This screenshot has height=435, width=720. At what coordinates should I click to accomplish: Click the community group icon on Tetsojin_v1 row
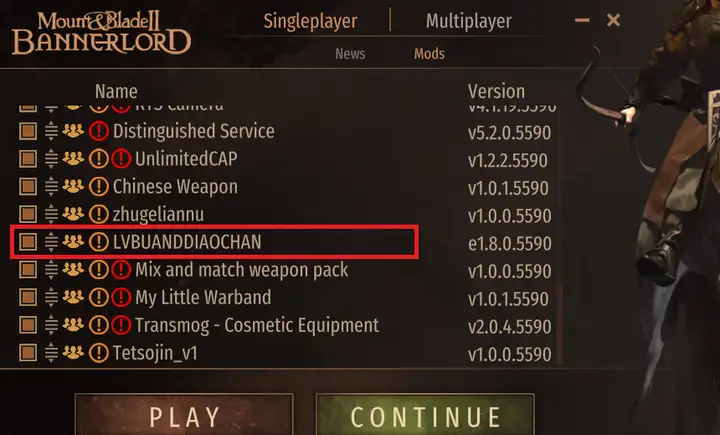click(x=73, y=352)
